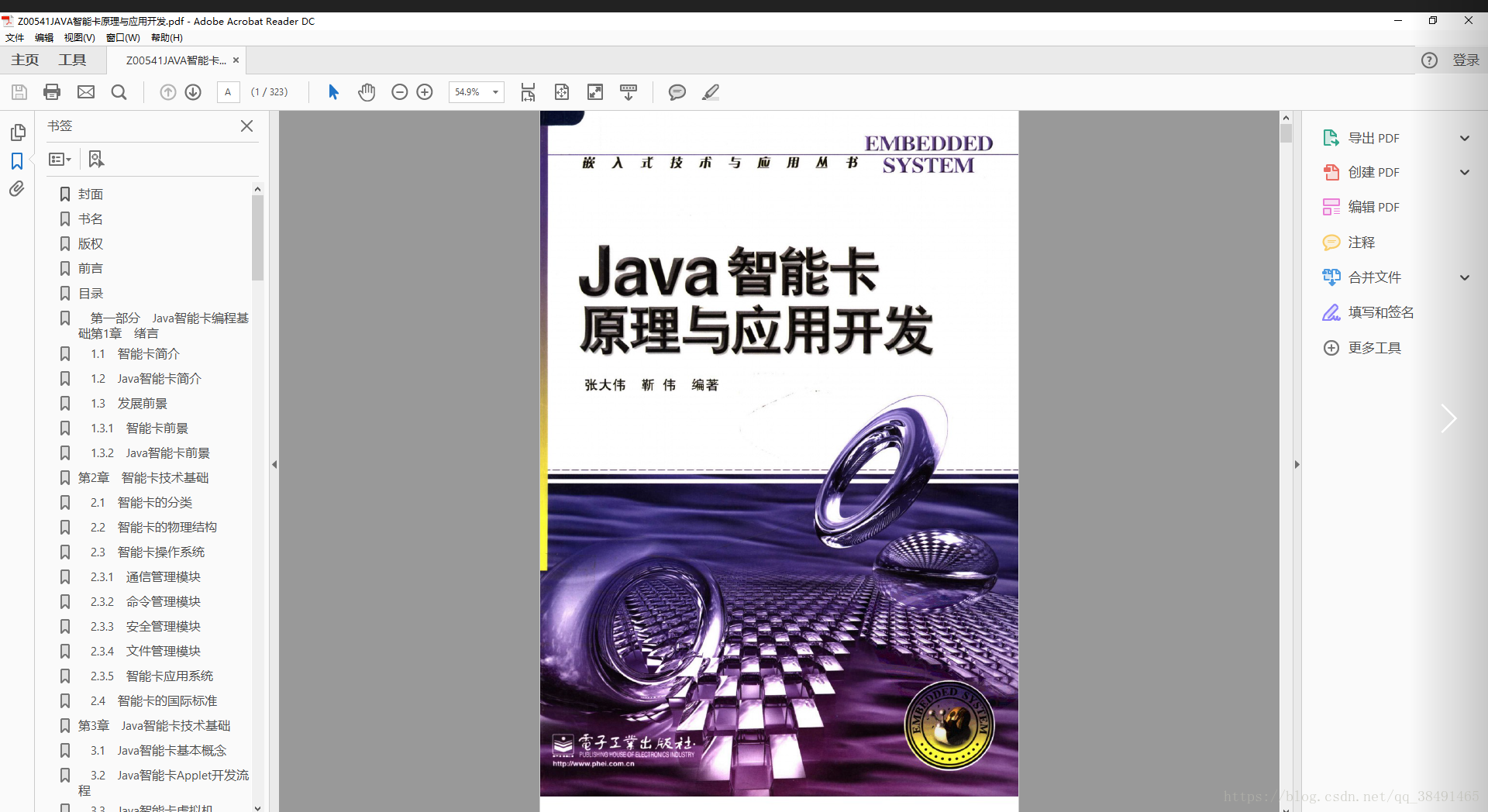Go to previous page arrow
This screenshot has width=1488, height=812.
coord(167,92)
